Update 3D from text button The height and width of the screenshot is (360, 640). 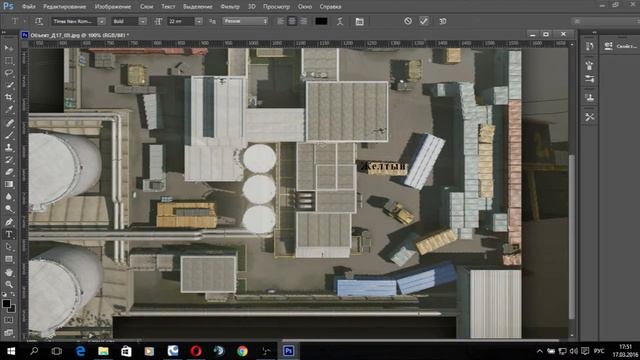point(443,21)
